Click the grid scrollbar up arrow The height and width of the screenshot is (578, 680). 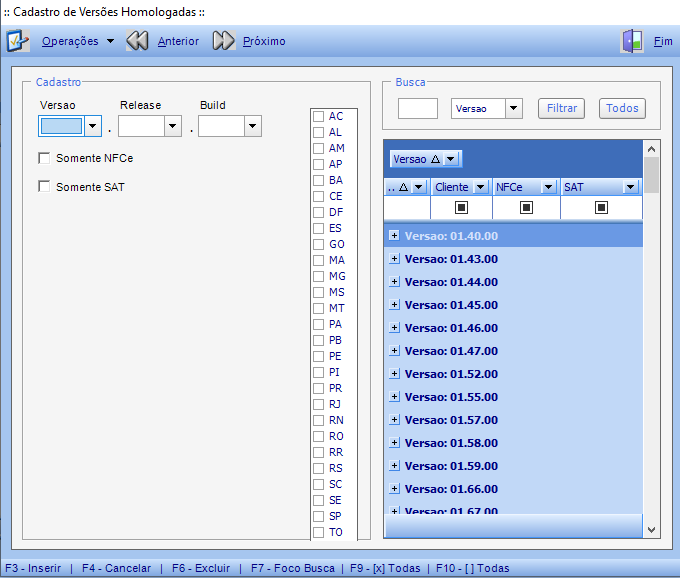click(x=651, y=149)
